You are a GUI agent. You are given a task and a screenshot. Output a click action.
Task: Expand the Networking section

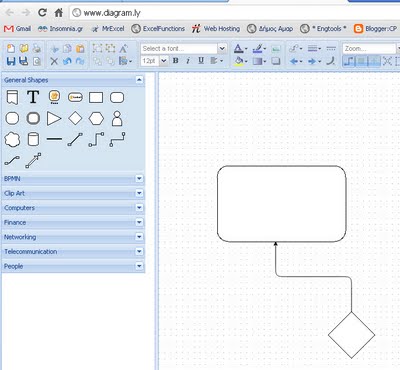pos(139,237)
